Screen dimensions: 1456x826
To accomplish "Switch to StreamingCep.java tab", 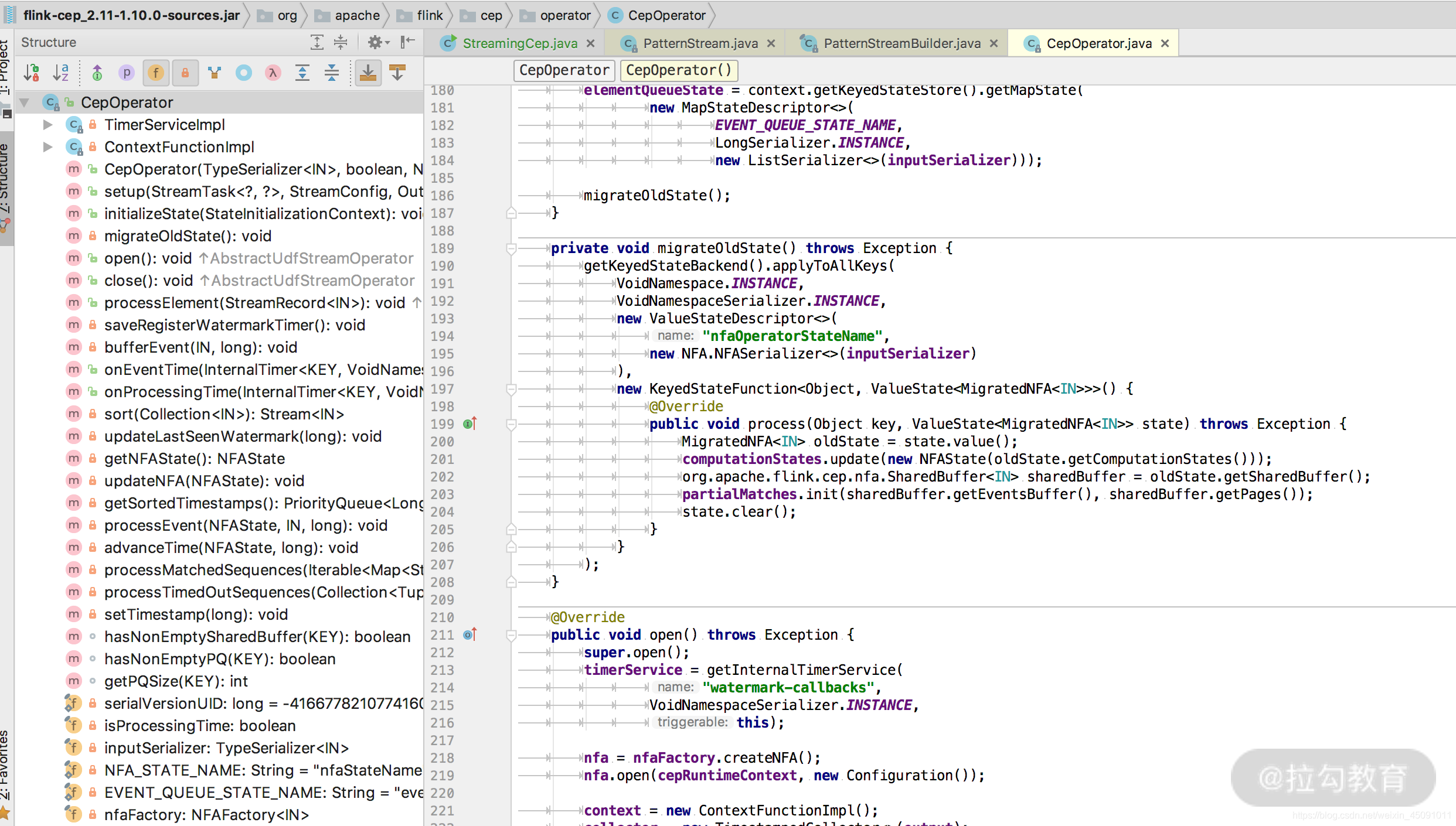I will point(520,42).
